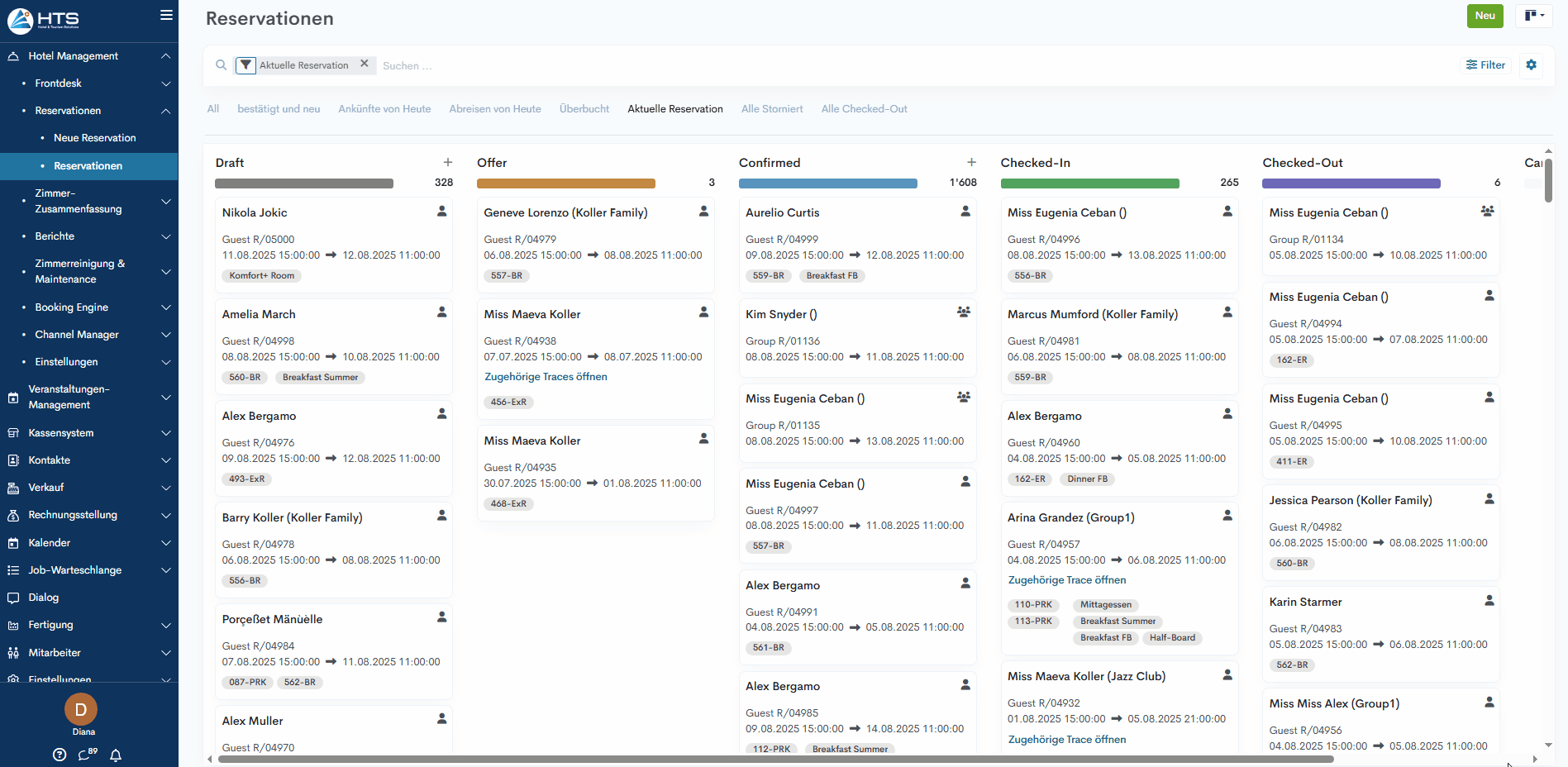The image size is (1568, 767).
Task: Open Zugehörige Traces öffnen link on Maeva Koller card
Action: (x=546, y=377)
